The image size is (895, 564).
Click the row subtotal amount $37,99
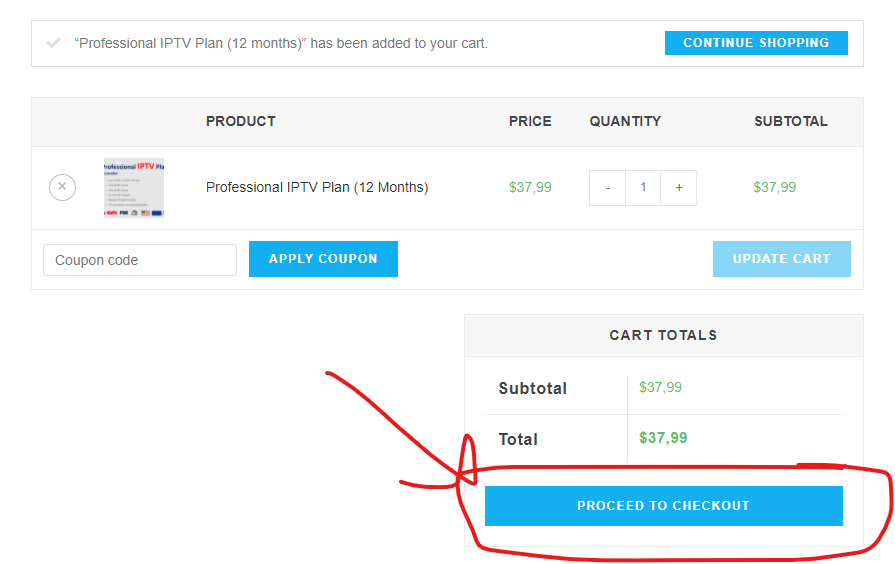point(775,187)
